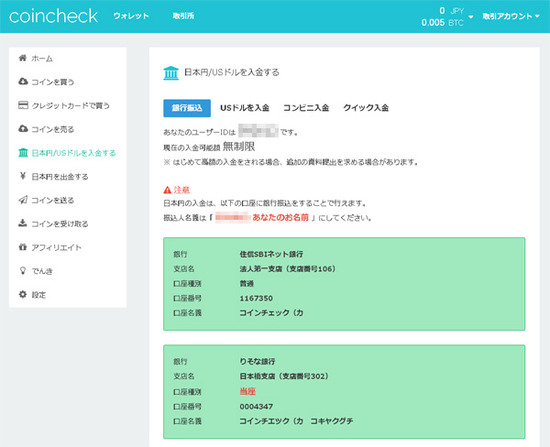Click the download icon beside コインを受け取る
This screenshot has height=447, width=550.
click(x=23, y=223)
